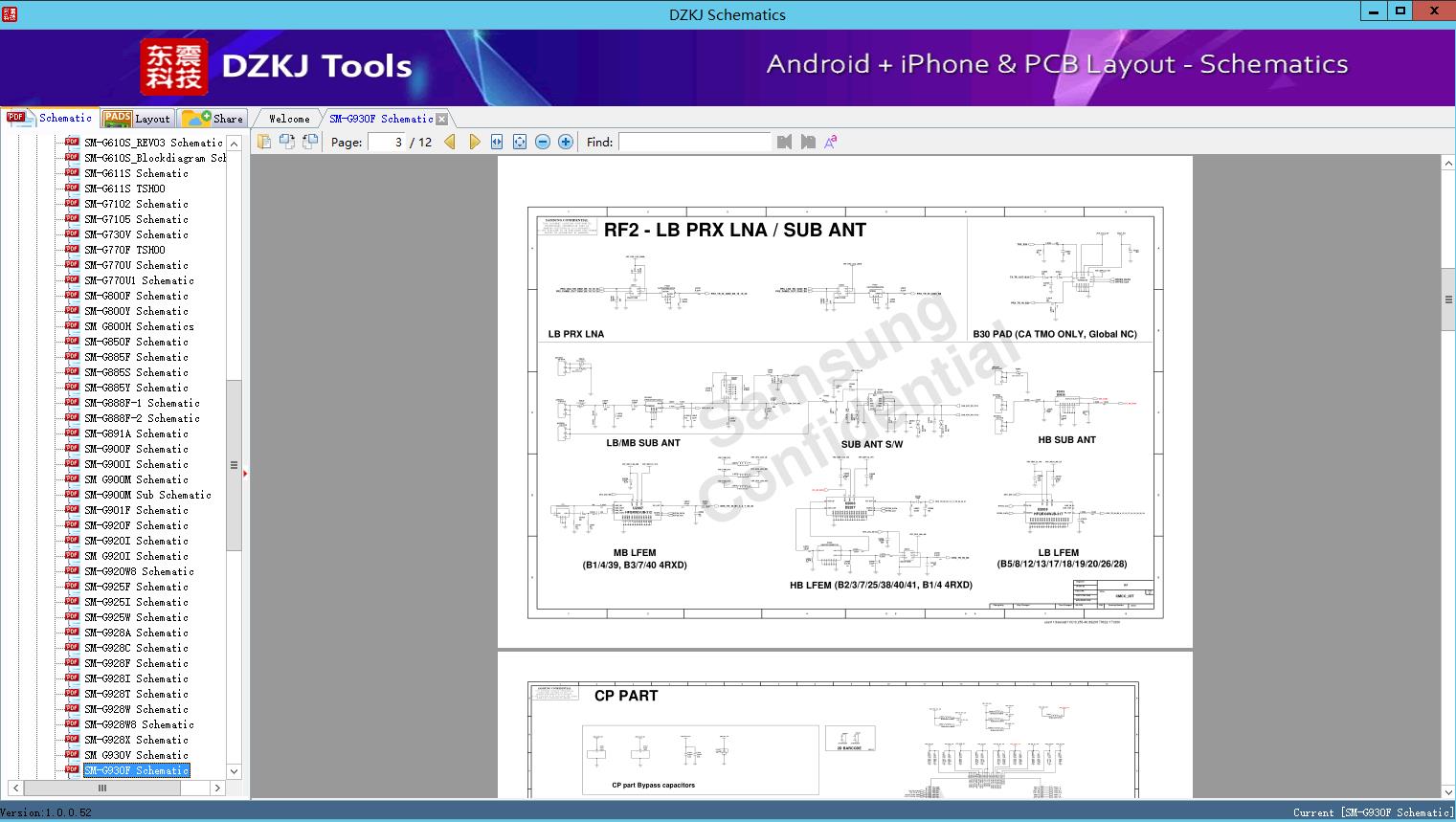Switch to the Schematic panel tab

point(50,118)
